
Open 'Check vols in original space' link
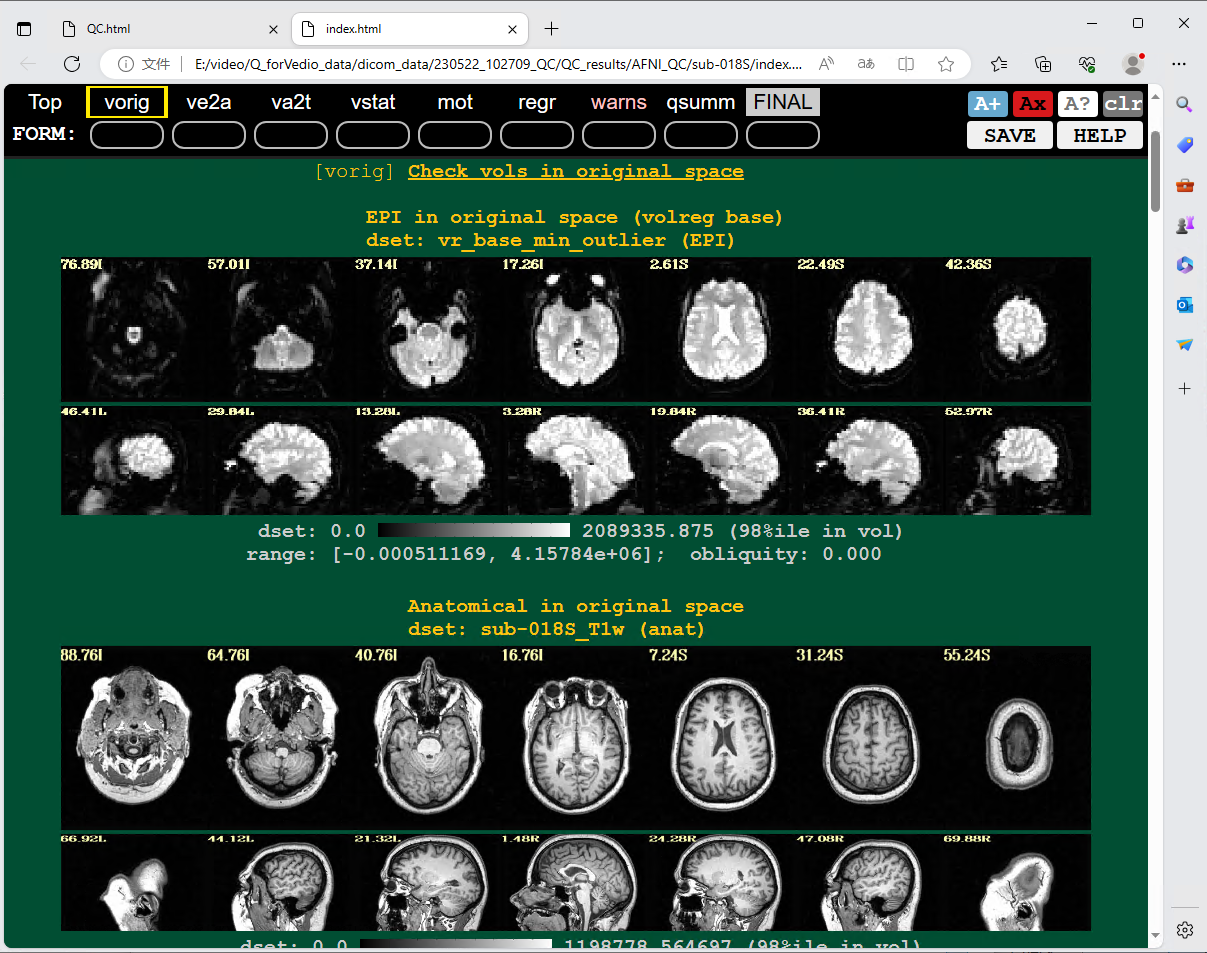576,171
